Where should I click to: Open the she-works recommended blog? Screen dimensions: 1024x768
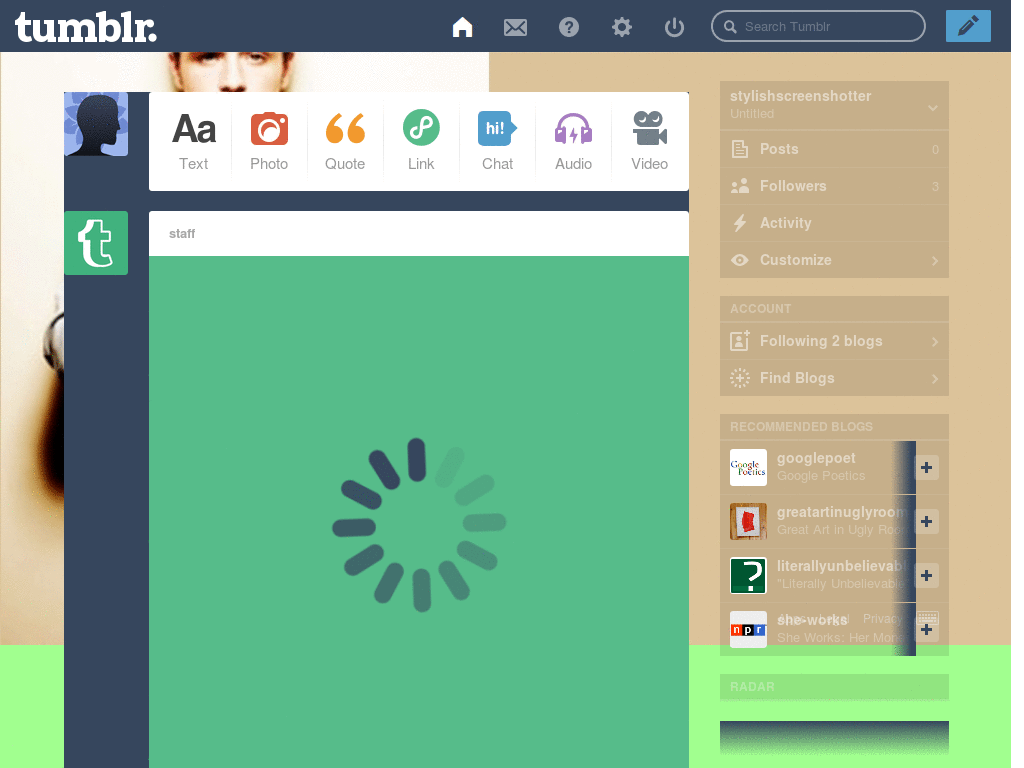(x=812, y=620)
